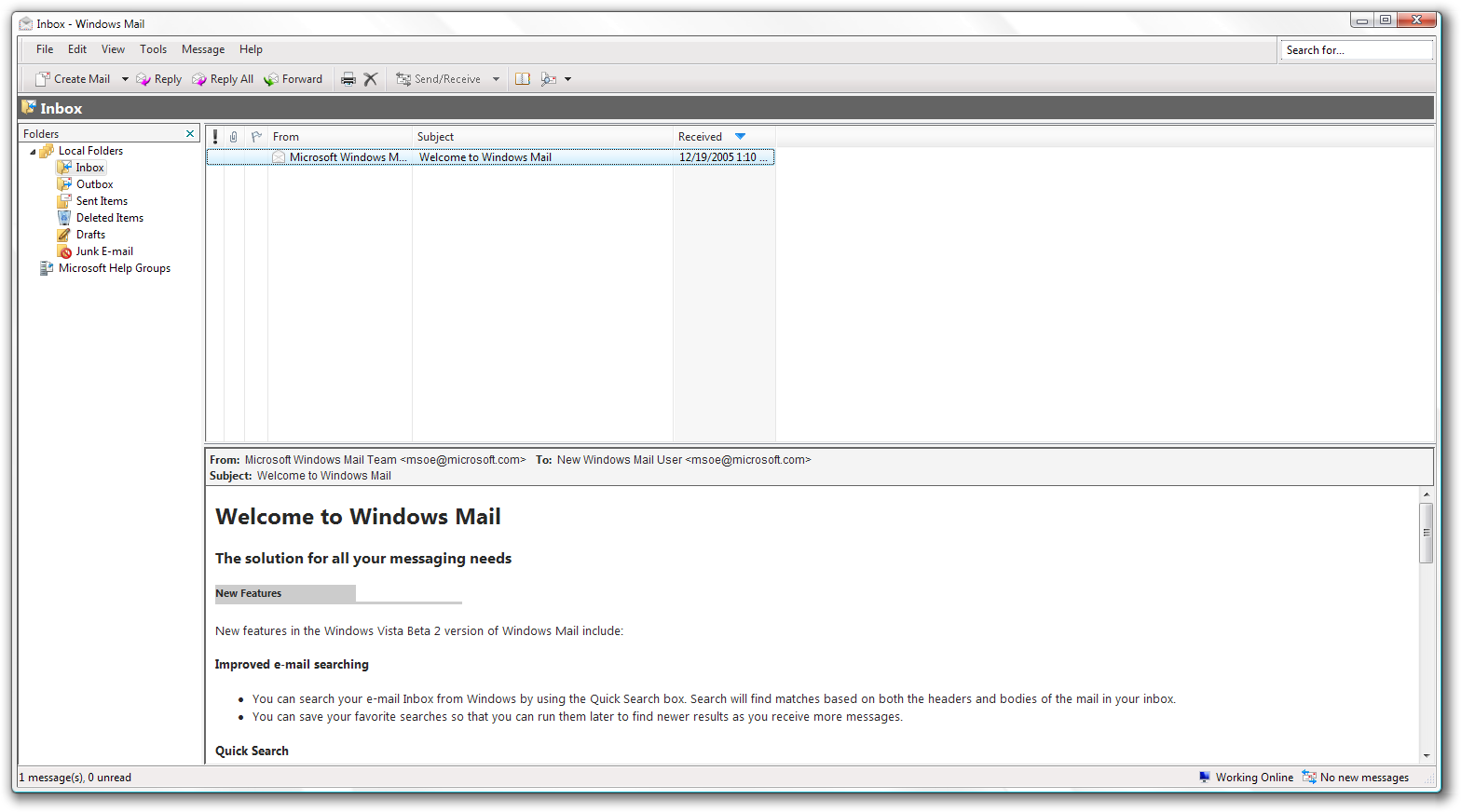Screen dimensions: 1461x812
Task: Reply to the selected message
Action: pos(158,79)
